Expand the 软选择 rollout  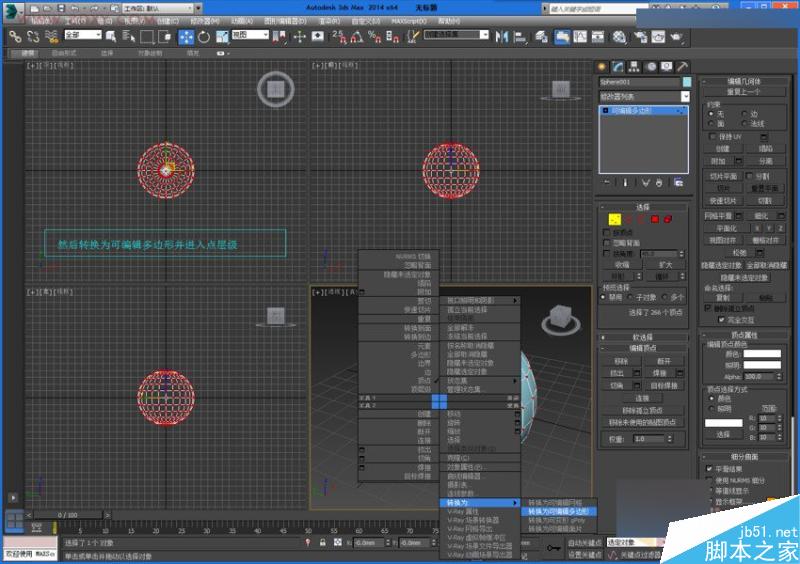[643, 337]
